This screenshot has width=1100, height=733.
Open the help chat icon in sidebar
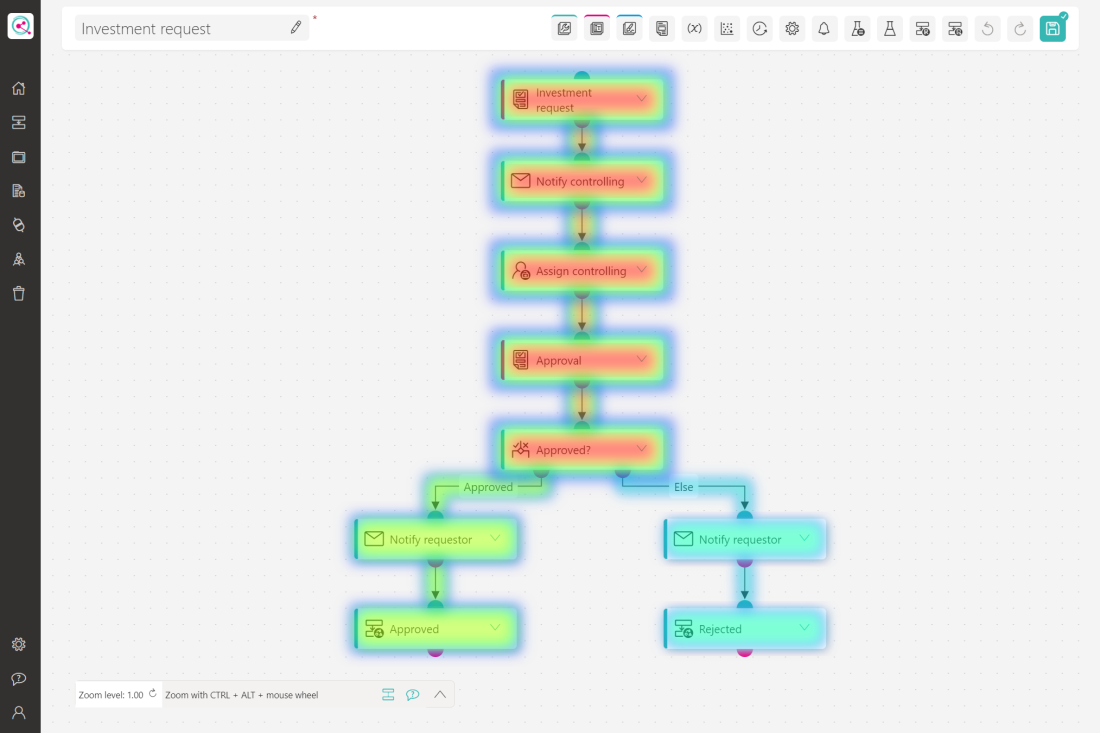[19, 678]
